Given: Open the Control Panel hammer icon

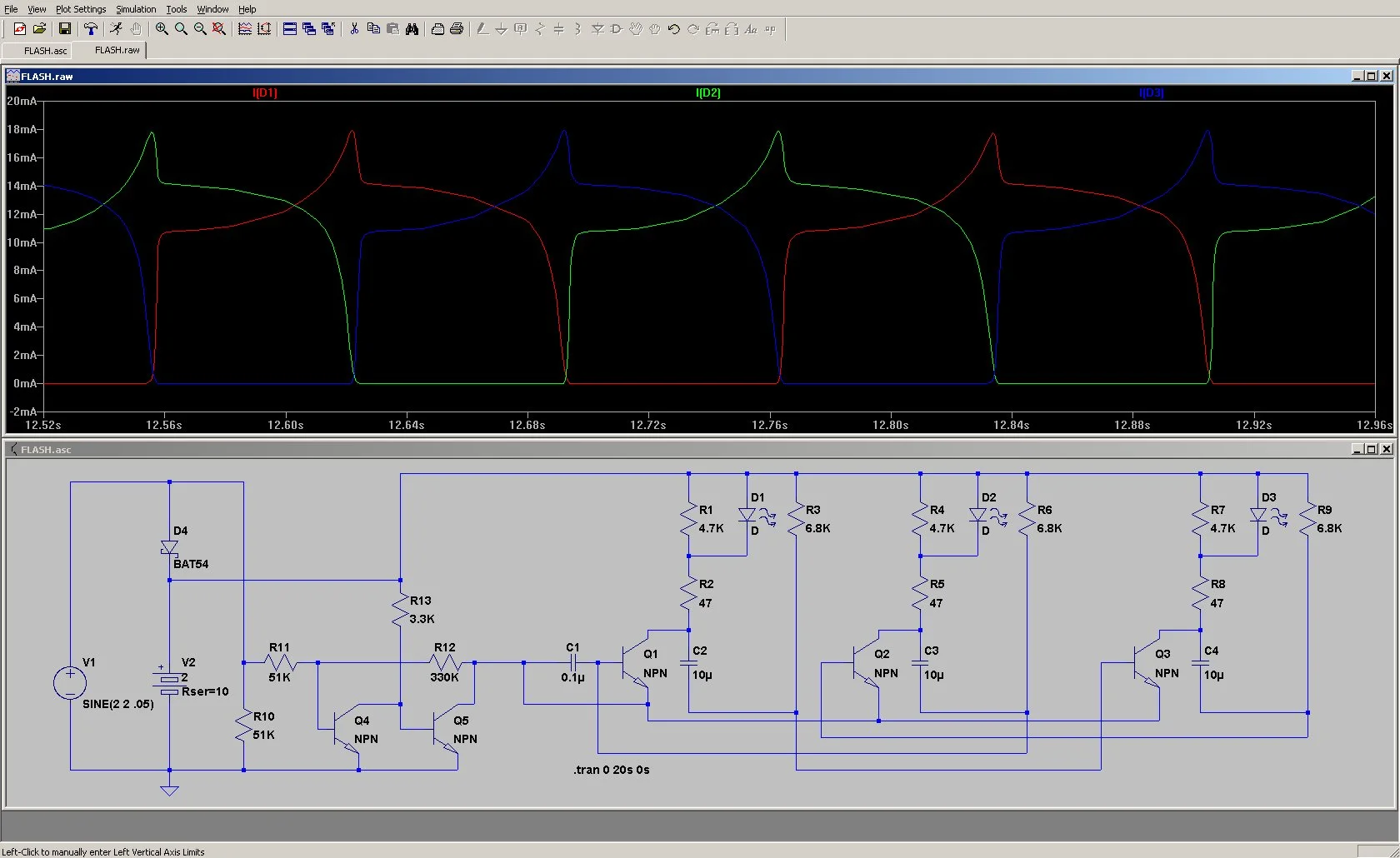Looking at the screenshot, I should [x=90, y=29].
